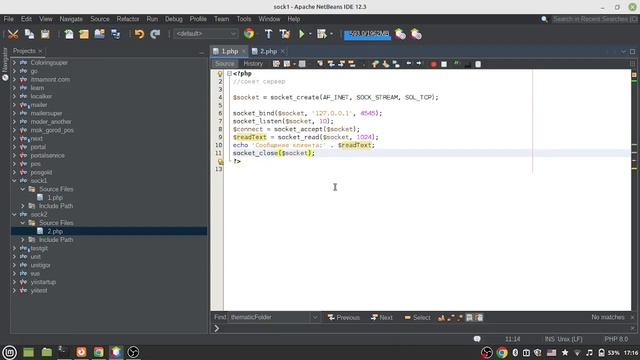
Task: Click the Shift Line Left arrow icon
Action: pos(409,64)
